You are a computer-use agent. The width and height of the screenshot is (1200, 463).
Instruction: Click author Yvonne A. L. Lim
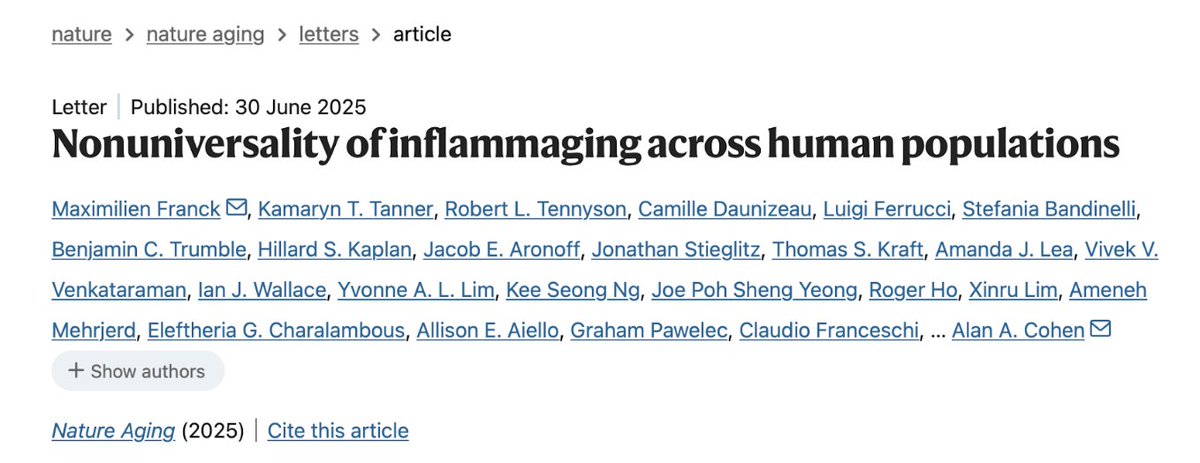coord(416,290)
